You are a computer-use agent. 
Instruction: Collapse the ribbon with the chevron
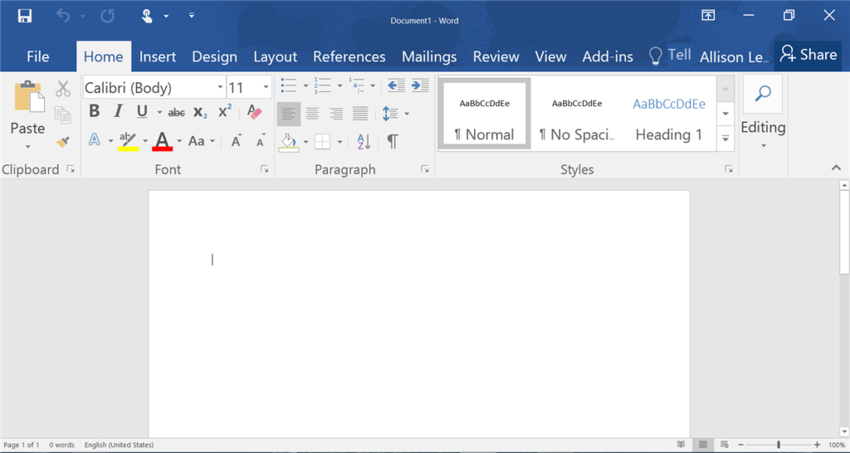click(x=836, y=168)
